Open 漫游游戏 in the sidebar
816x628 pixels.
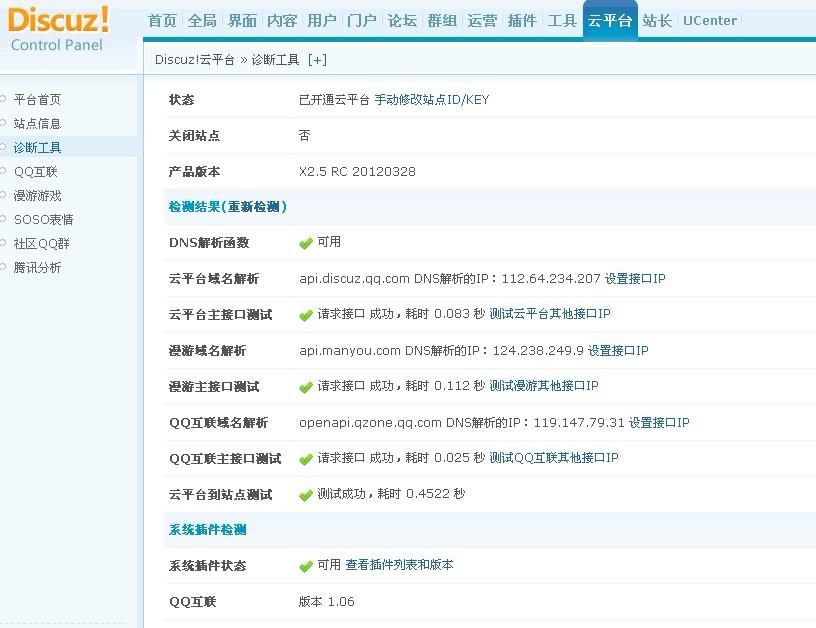pyautogui.click(x=37, y=196)
